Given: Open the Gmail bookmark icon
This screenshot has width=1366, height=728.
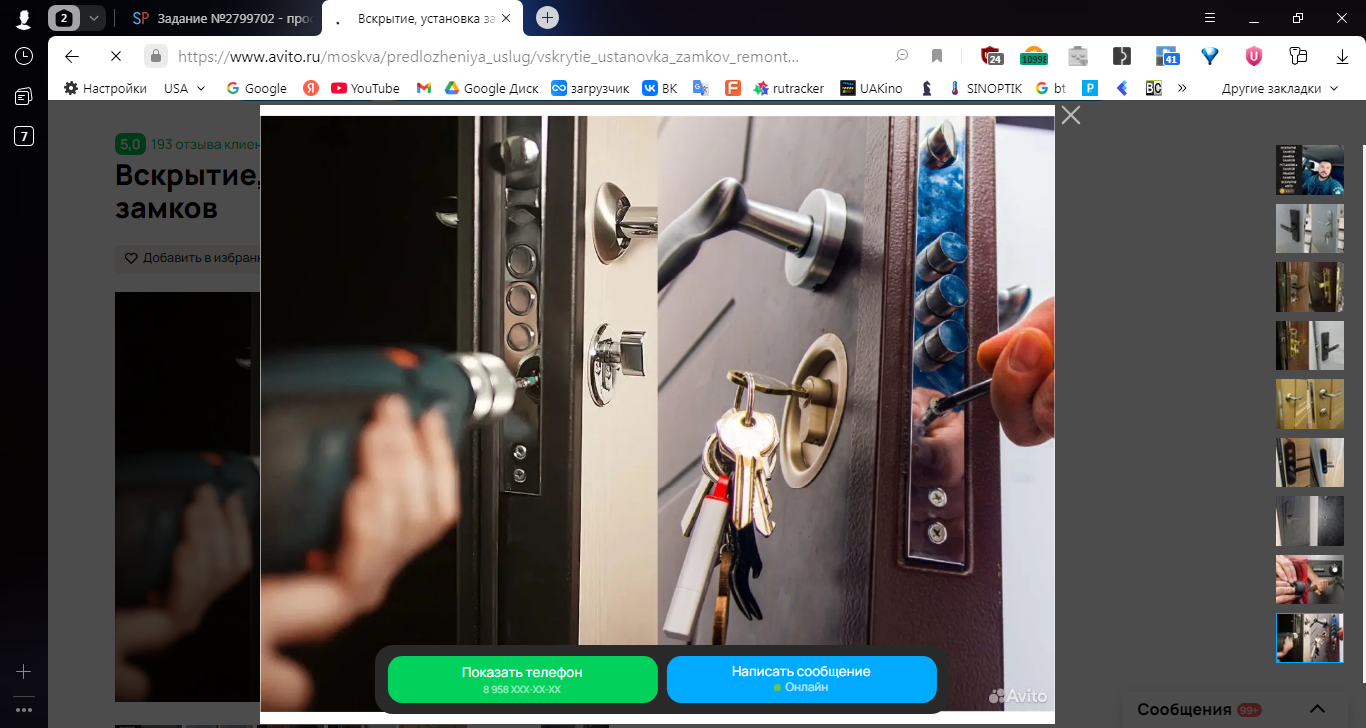Looking at the screenshot, I should tap(424, 88).
